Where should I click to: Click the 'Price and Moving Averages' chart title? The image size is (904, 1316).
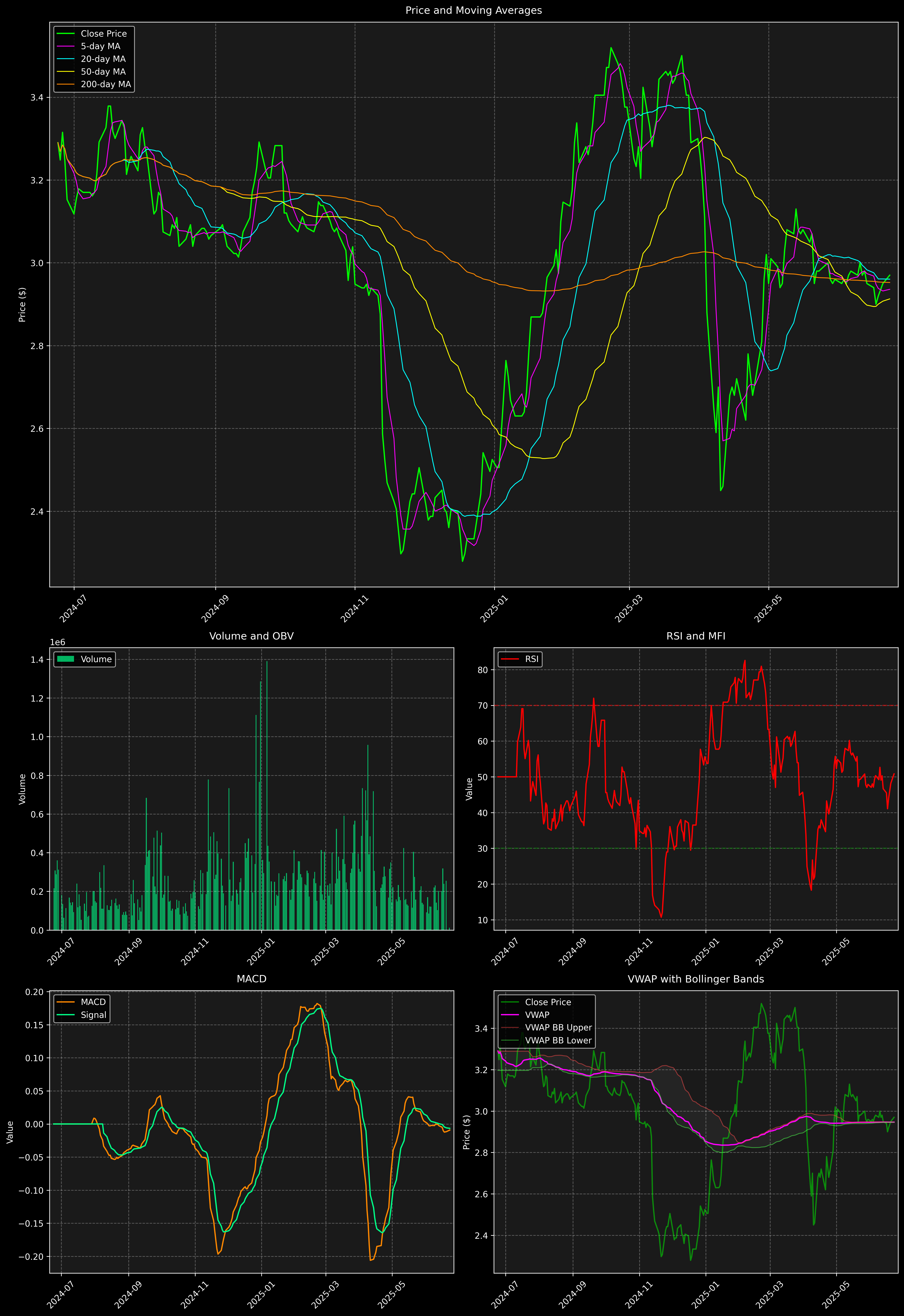(x=473, y=10)
